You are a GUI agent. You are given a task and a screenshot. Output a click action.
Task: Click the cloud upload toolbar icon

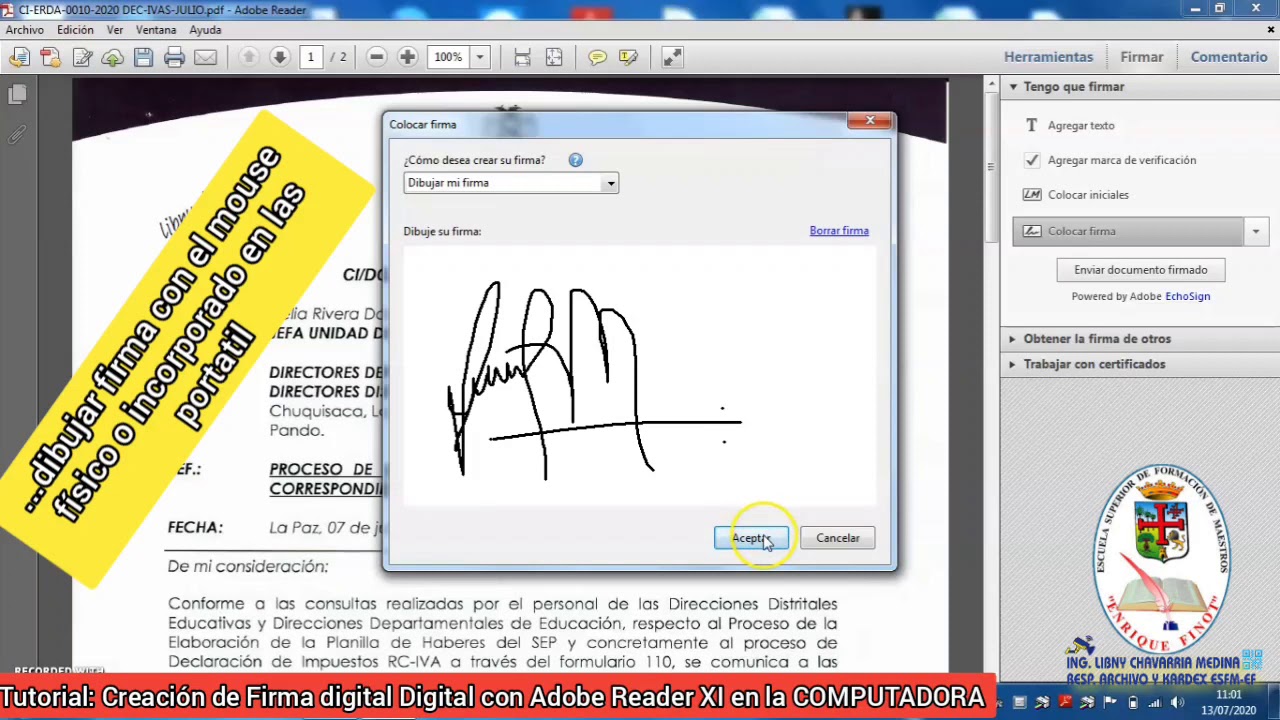click(x=113, y=57)
